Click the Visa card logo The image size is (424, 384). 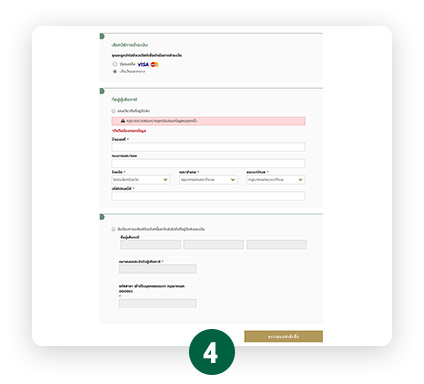[x=143, y=64]
